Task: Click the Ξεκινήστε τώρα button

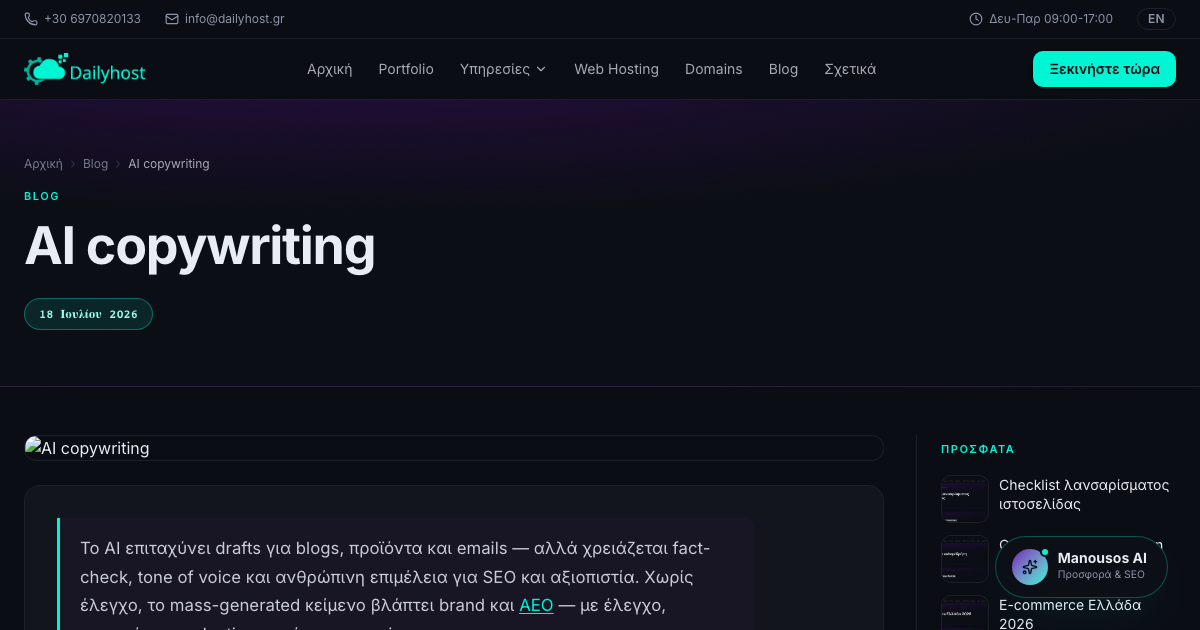Action: [x=1104, y=69]
